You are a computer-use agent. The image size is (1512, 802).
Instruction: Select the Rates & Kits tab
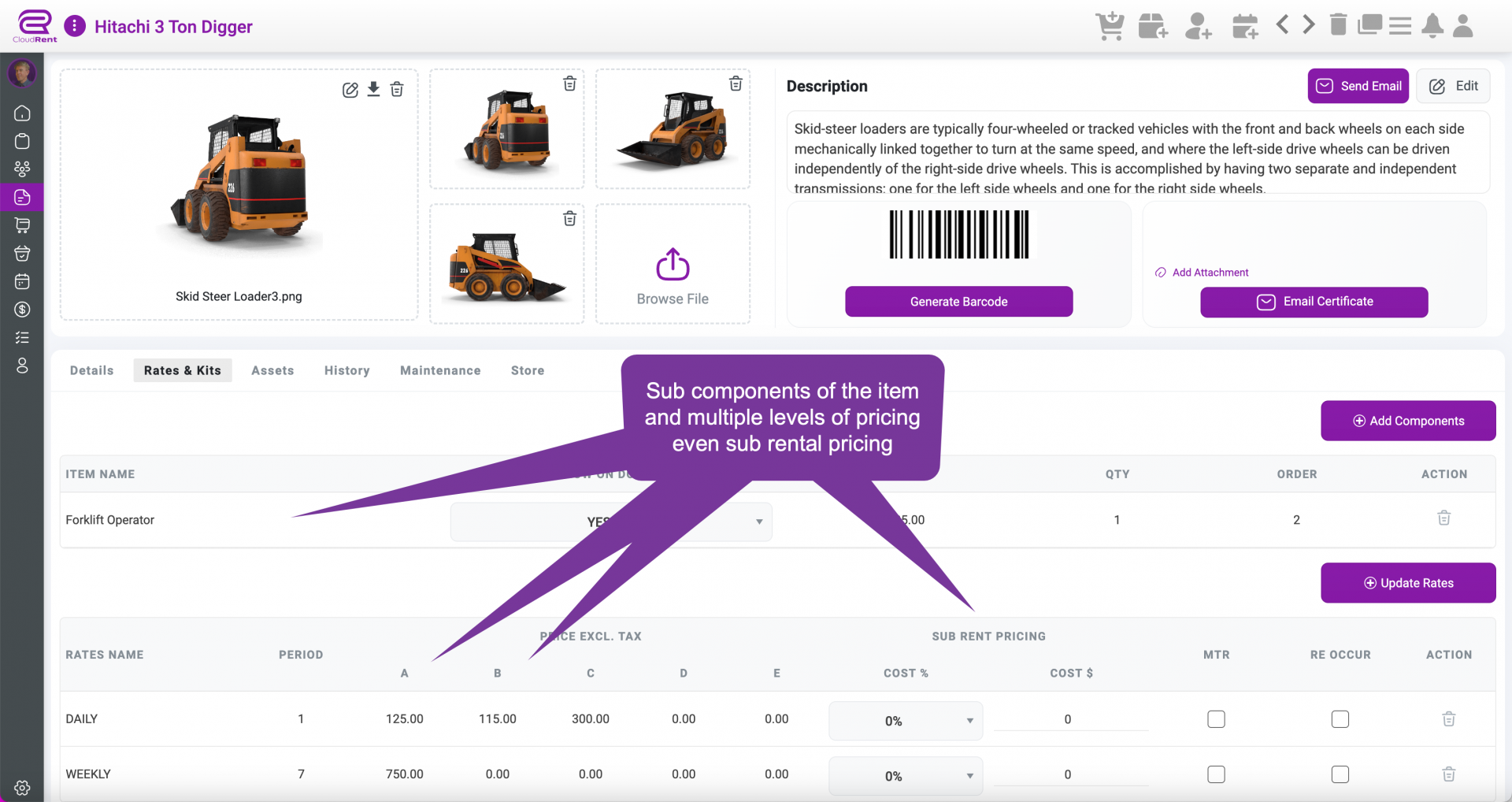point(183,370)
